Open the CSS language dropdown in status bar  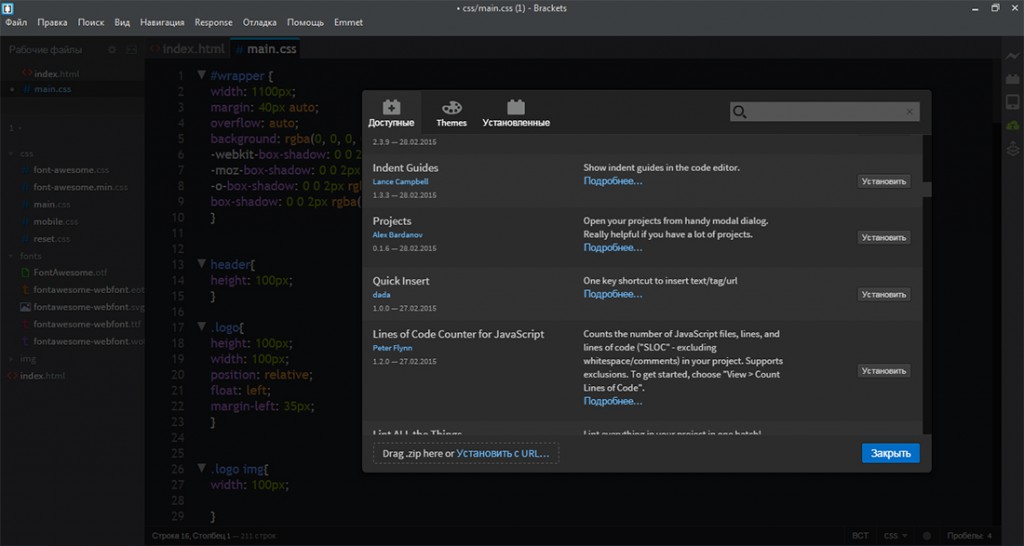click(895, 536)
